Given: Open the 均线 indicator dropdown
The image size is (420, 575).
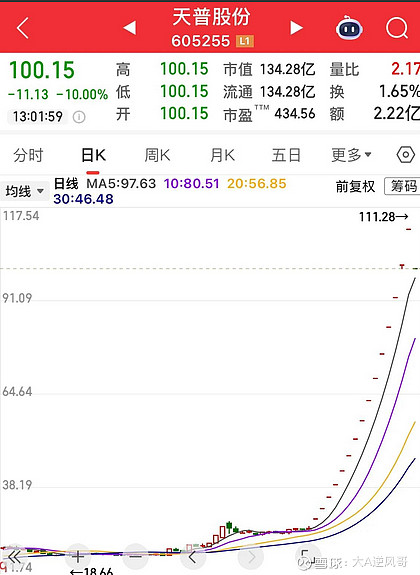Looking at the screenshot, I should tap(25, 191).
